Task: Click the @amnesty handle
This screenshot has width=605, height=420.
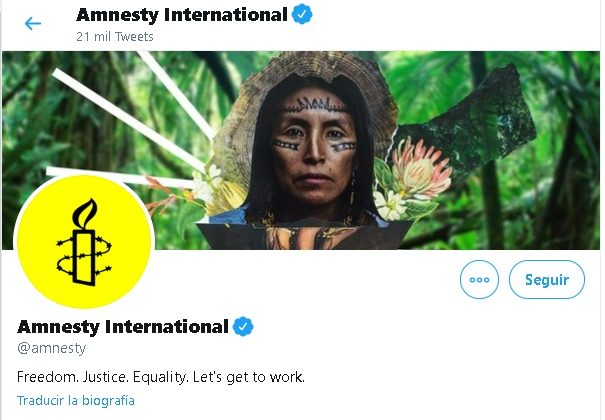Action: [52, 348]
